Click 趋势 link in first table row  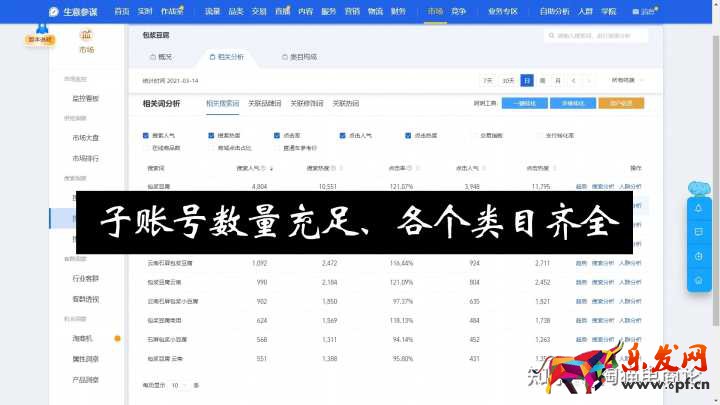[x=581, y=186]
